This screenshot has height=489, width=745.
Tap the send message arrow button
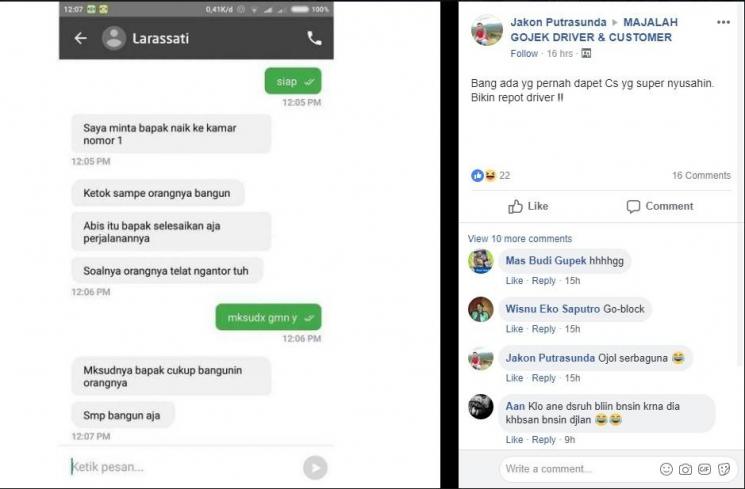[x=315, y=468]
